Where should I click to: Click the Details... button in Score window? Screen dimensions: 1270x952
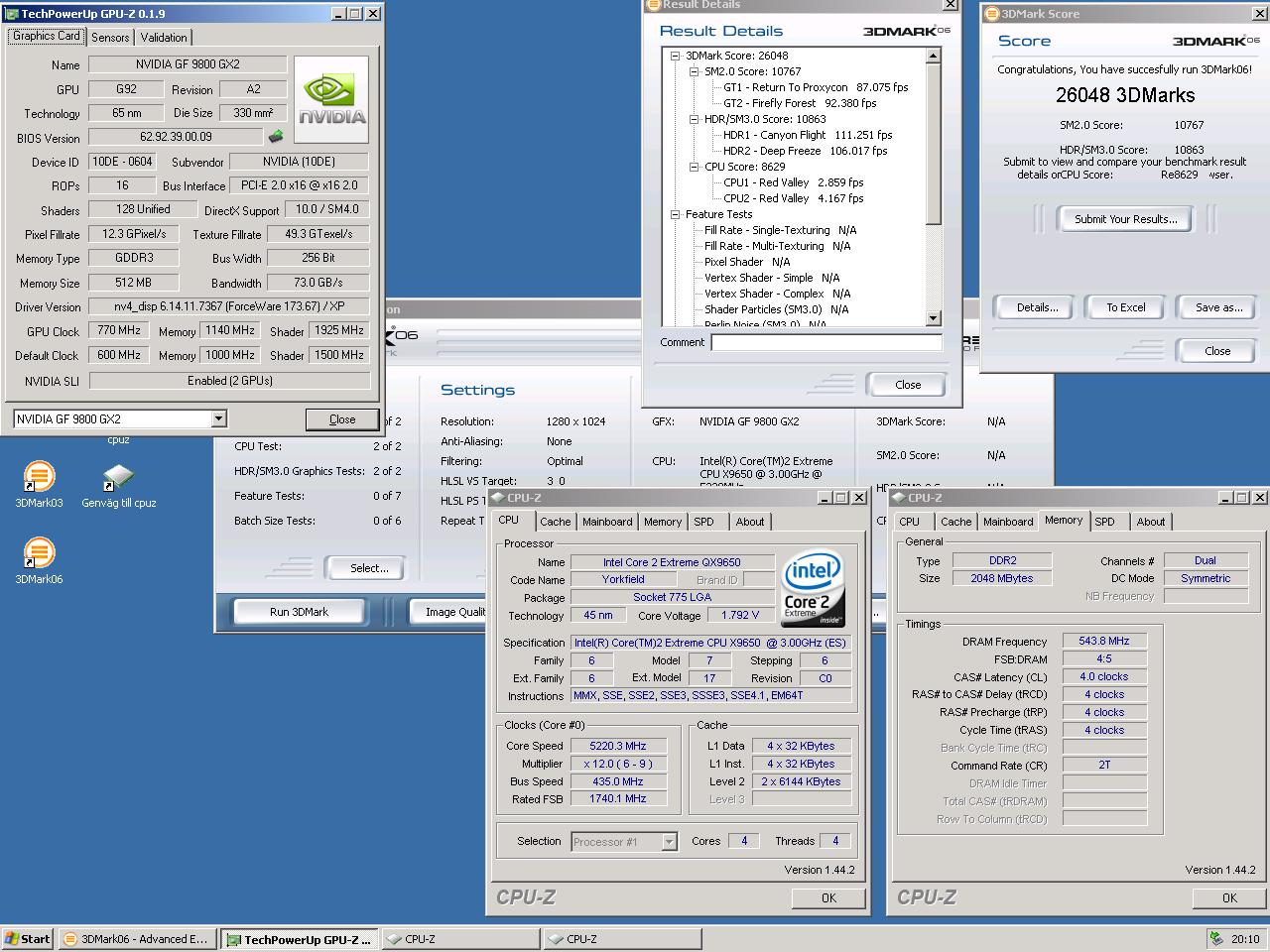(x=1037, y=307)
